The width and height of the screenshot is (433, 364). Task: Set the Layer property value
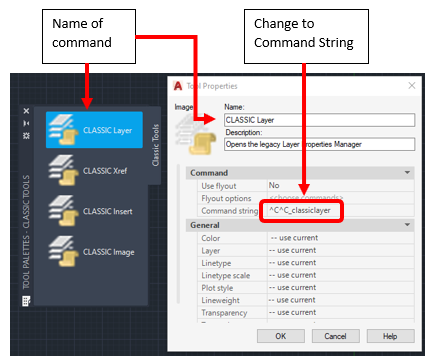point(341,250)
